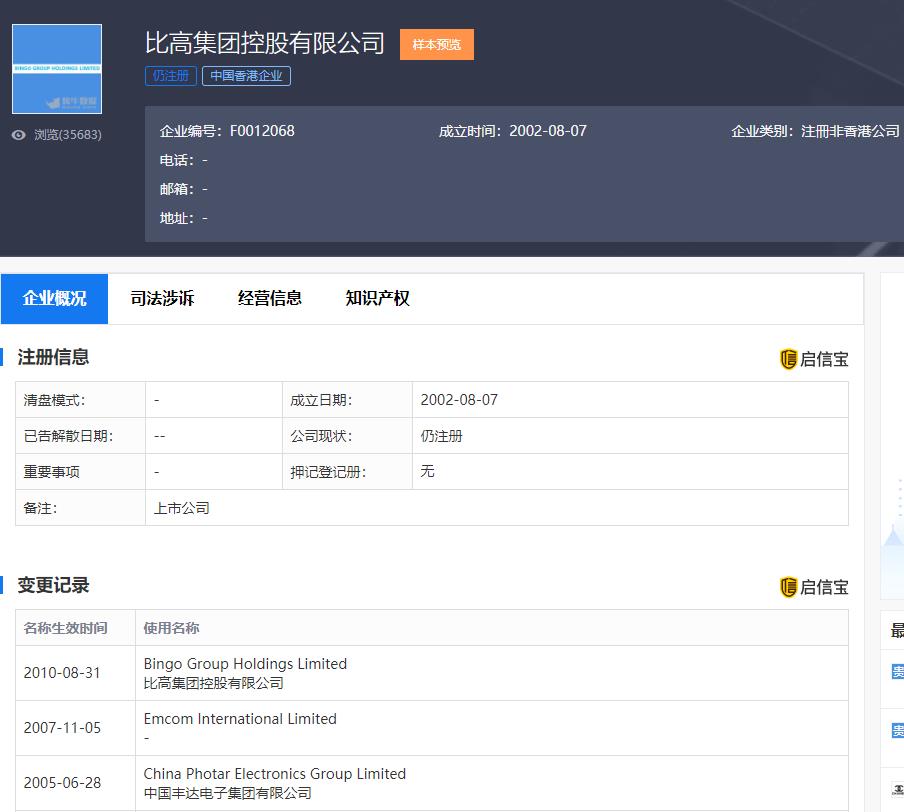Switch to the 经营信息 tab
The width and height of the screenshot is (904, 812).
click(x=270, y=299)
